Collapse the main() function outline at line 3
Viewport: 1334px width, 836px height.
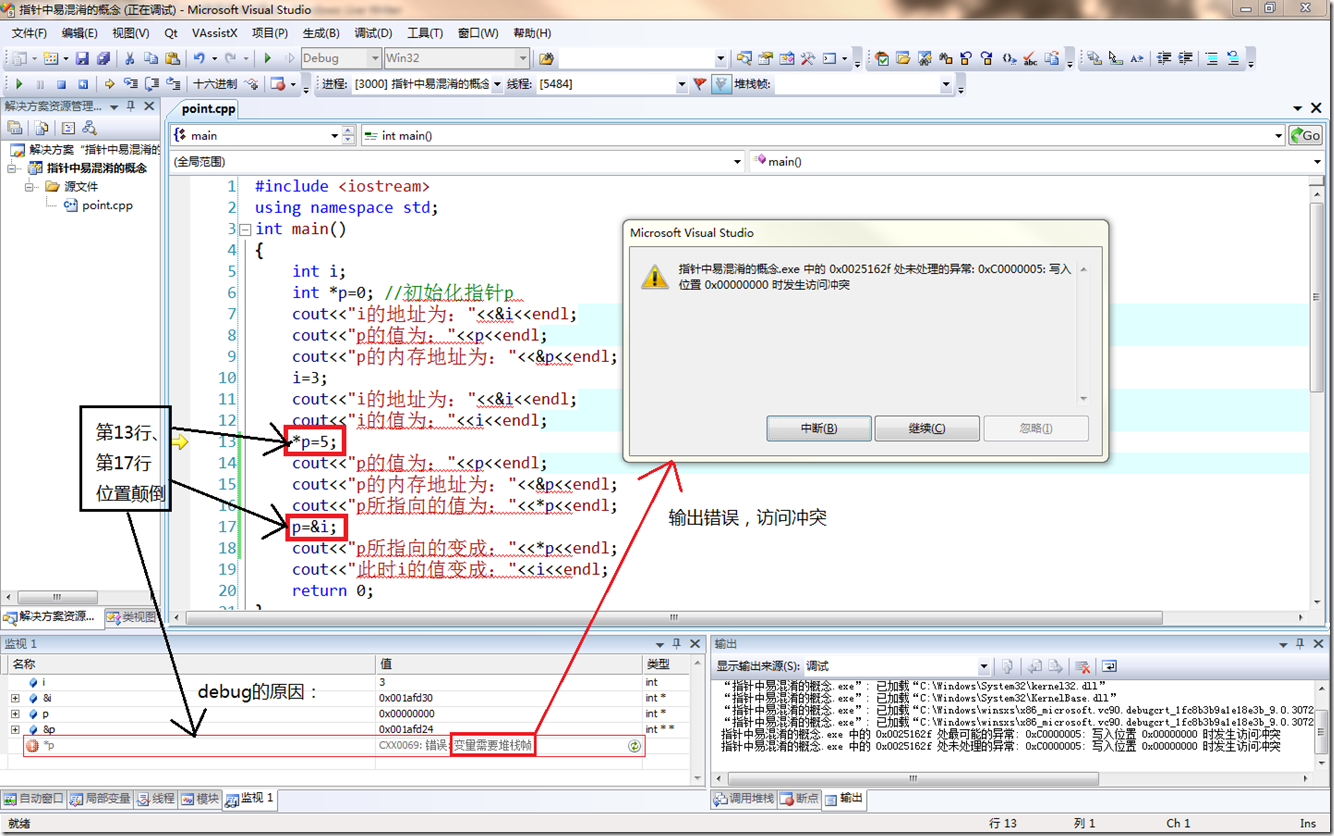coord(245,230)
